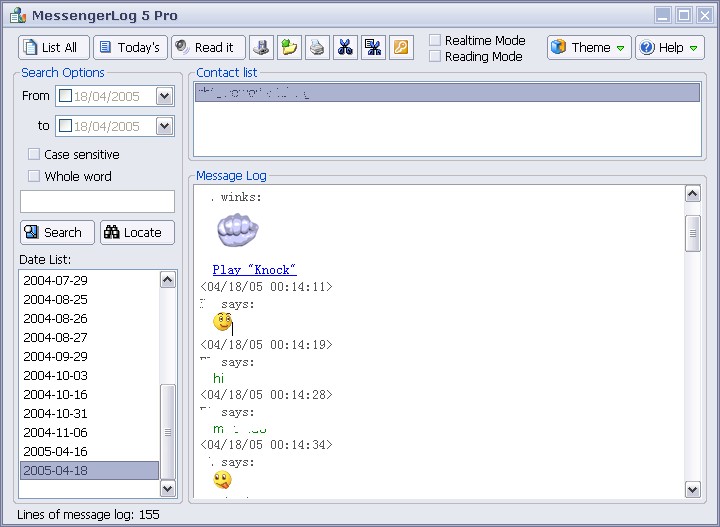Click the orange key icon
This screenshot has height=527, width=720.
[401, 48]
